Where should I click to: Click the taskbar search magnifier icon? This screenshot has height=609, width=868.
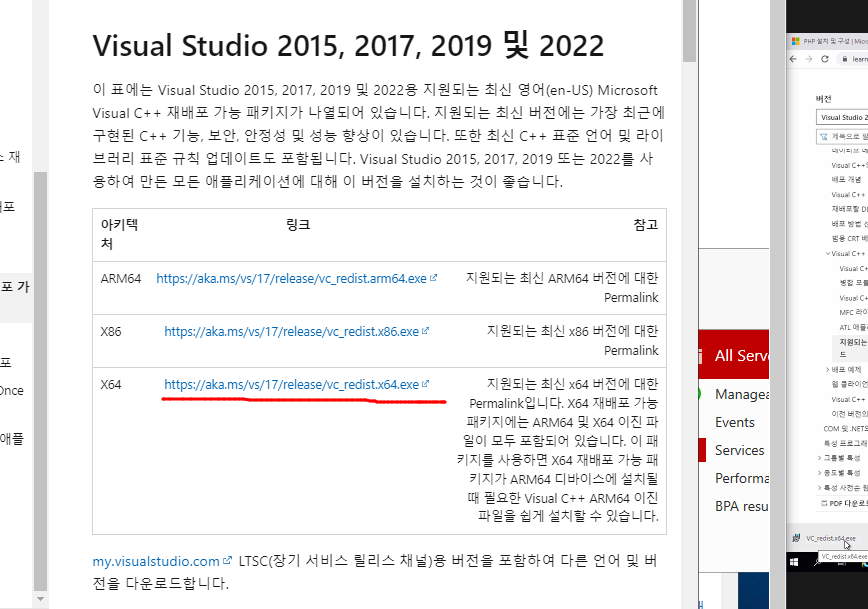[817, 562]
